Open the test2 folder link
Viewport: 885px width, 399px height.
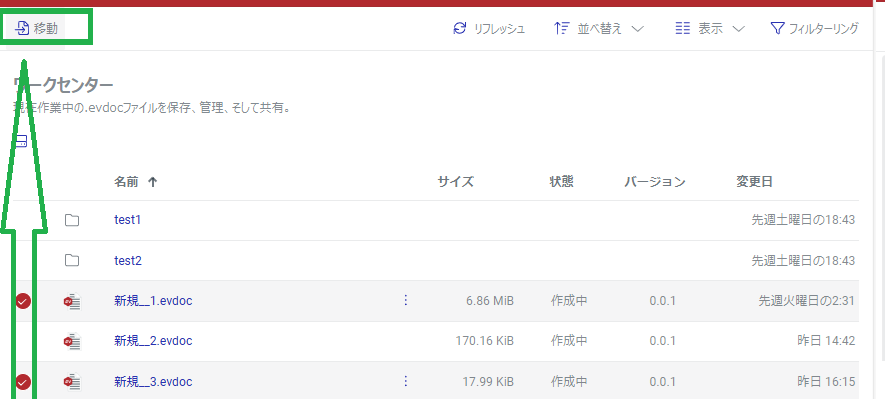[x=128, y=260]
